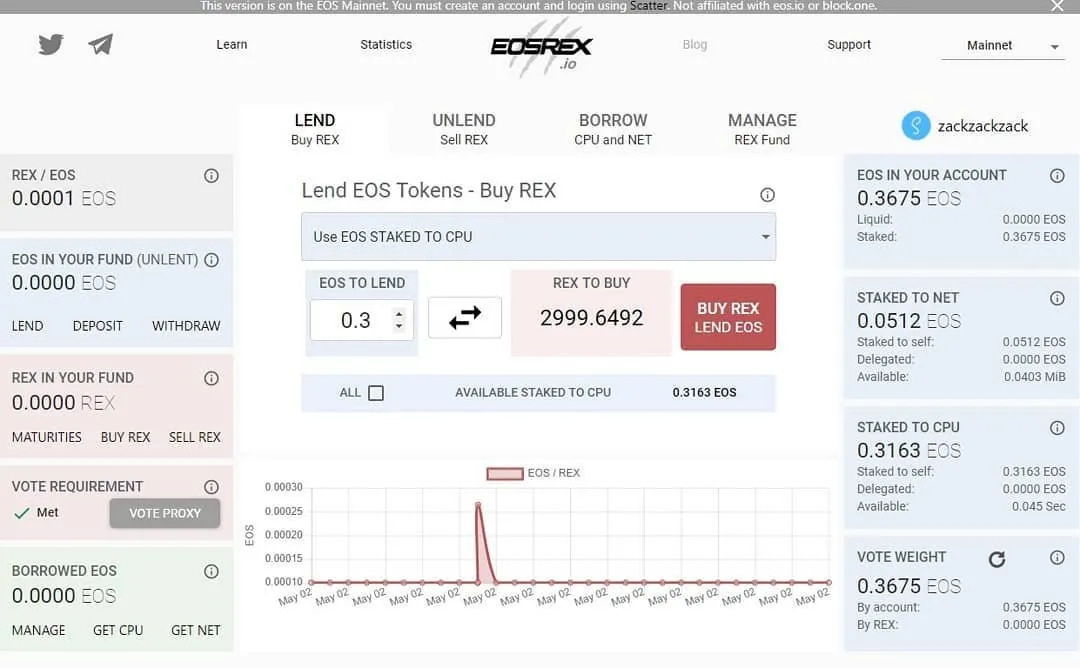This screenshot has width=1080, height=668.
Task: Click the Met vote requirement status
Action: (37, 513)
